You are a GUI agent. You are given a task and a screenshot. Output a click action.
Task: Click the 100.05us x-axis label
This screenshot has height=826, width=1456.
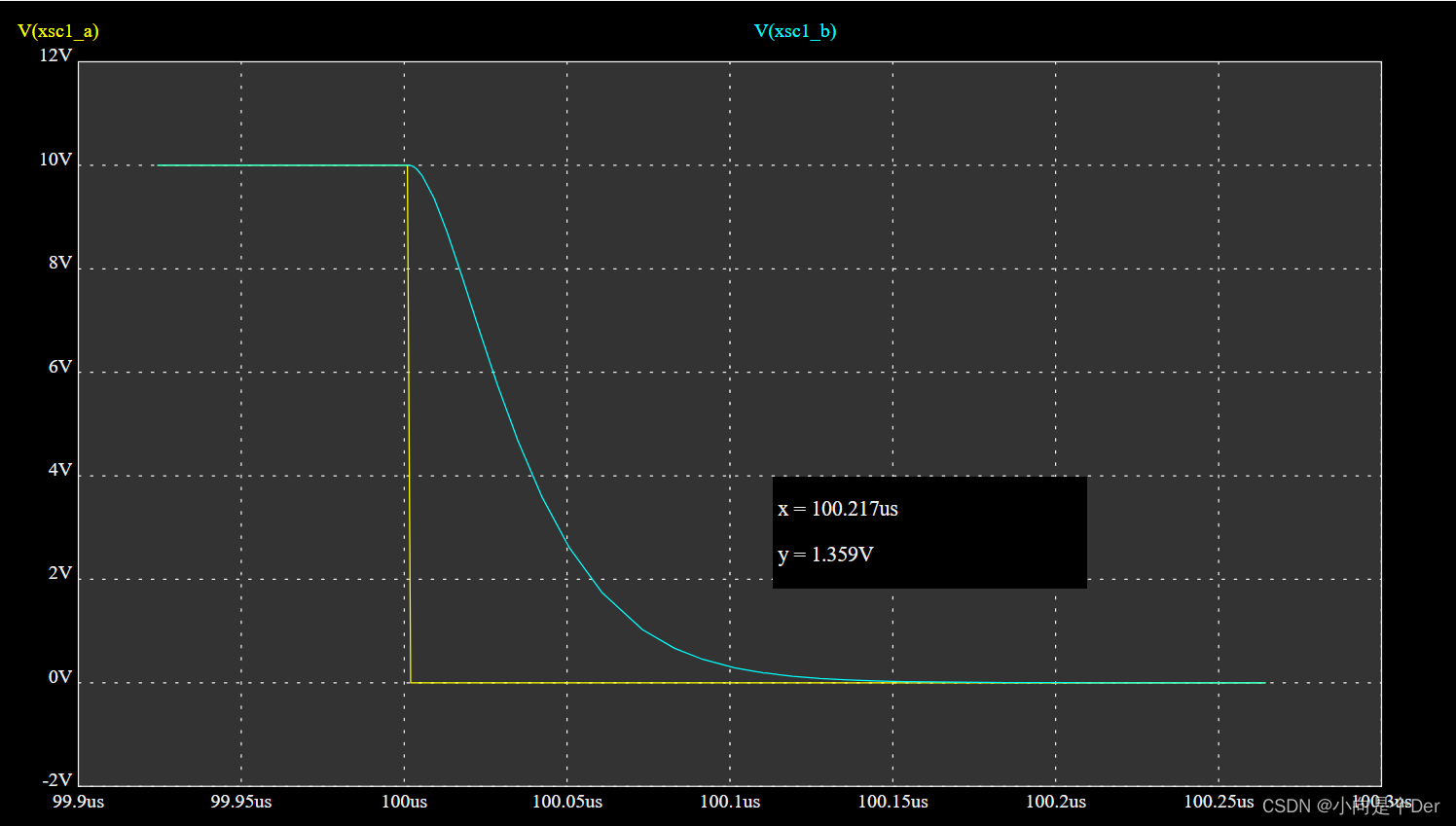click(x=567, y=802)
